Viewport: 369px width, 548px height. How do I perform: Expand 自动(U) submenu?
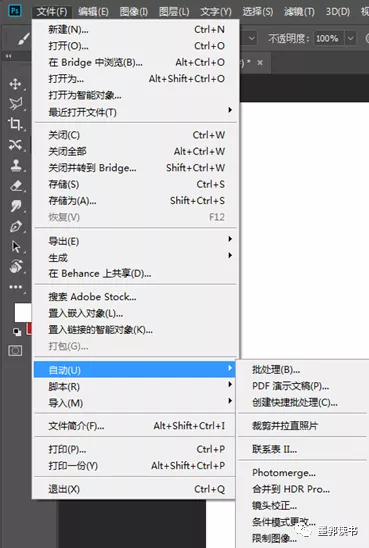click(134, 370)
